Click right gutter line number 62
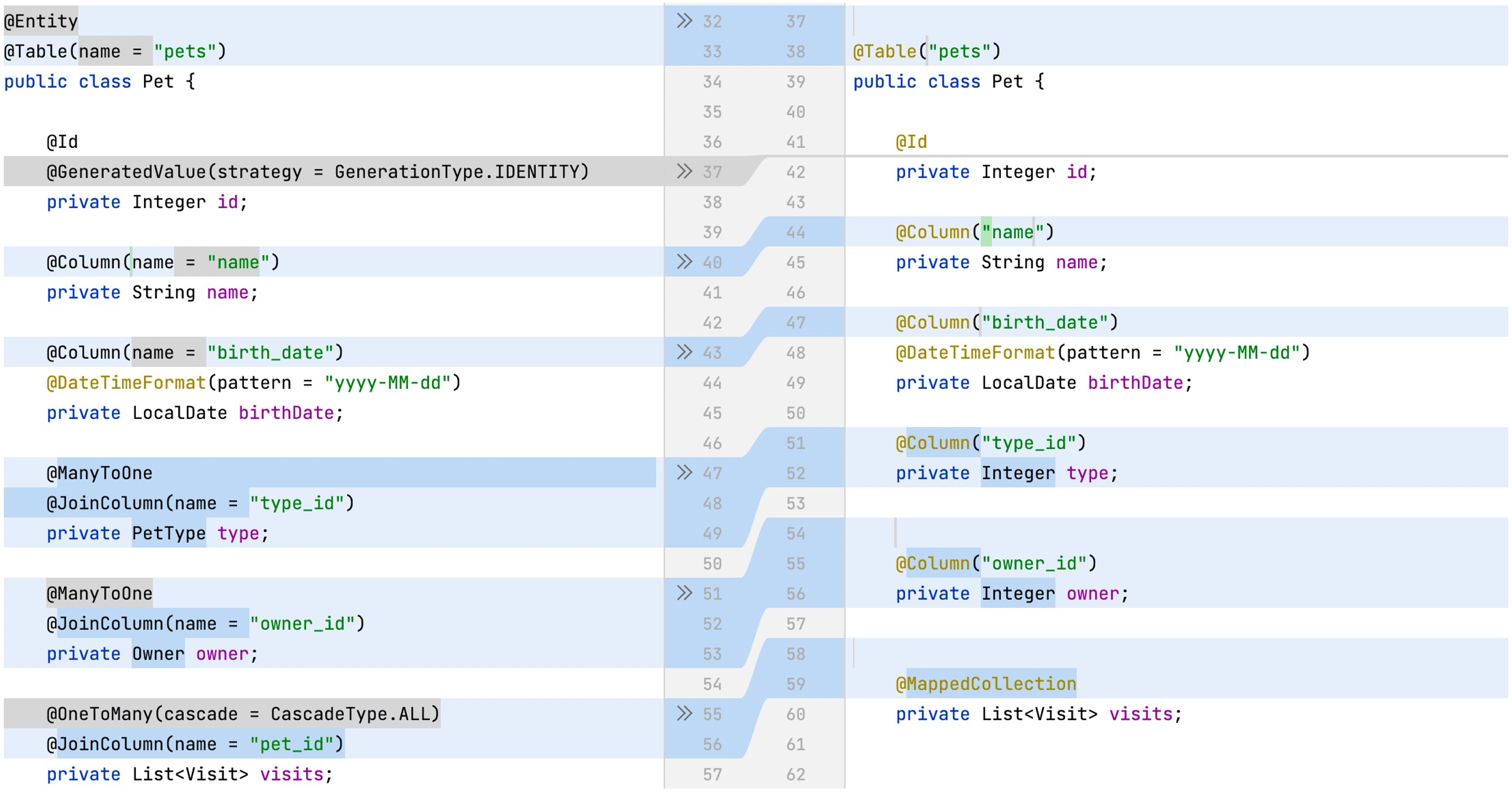Image resolution: width=1512 pixels, height=792 pixels. point(795,774)
